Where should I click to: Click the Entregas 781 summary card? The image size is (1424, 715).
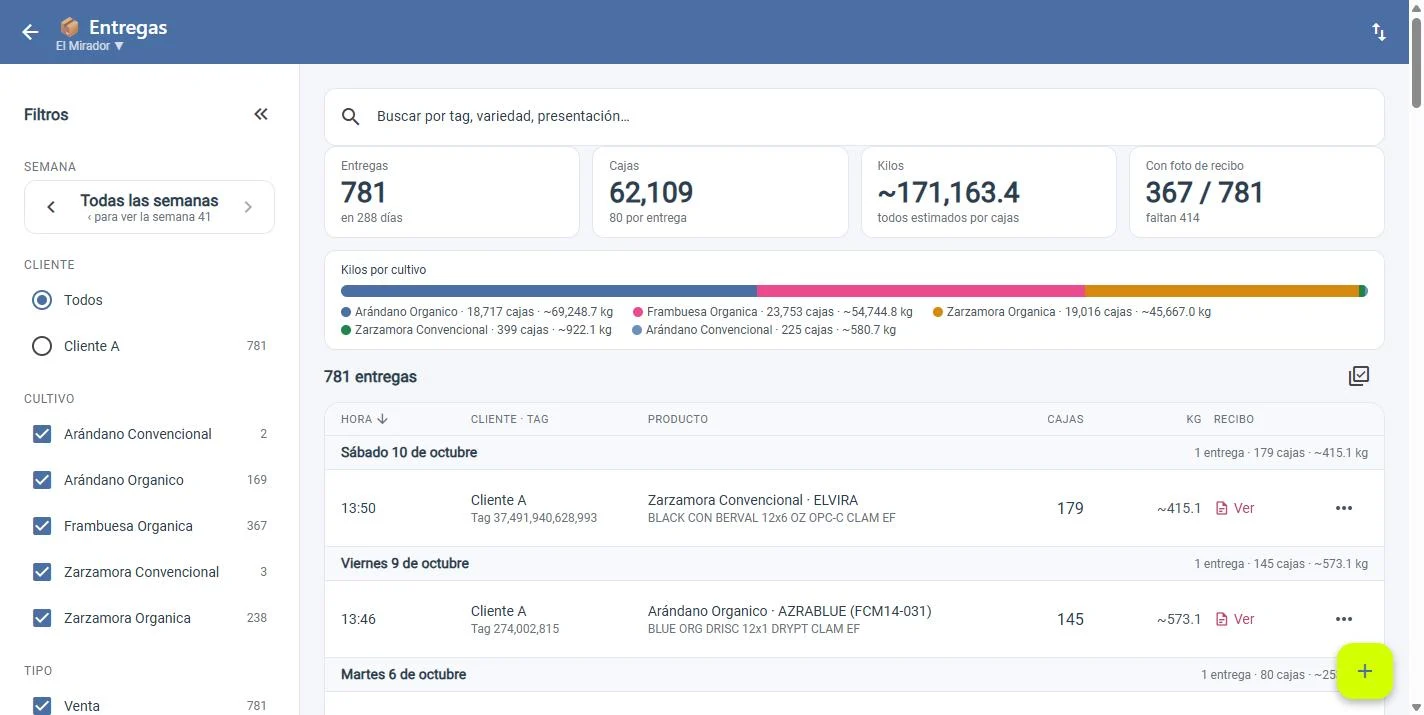pyautogui.click(x=452, y=192)
